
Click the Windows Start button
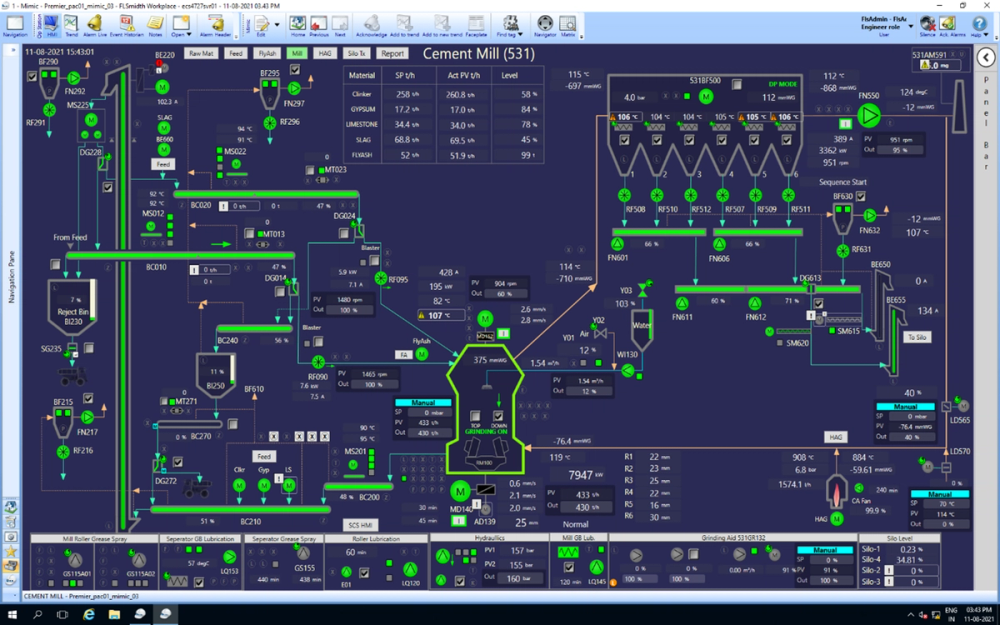(x=11, y=614)
